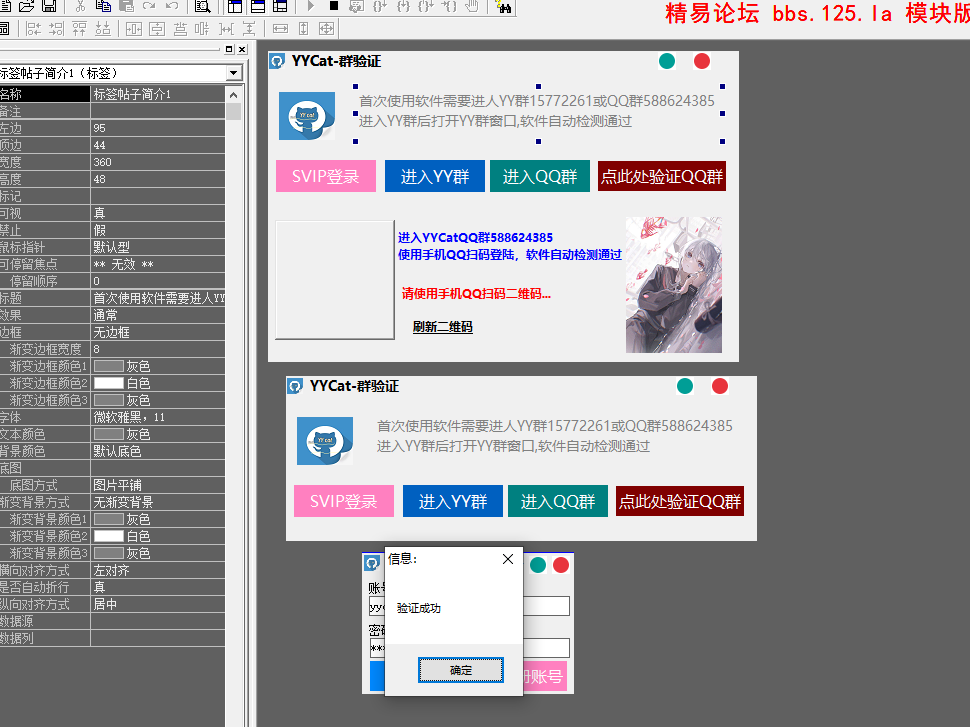
Task: Click the scissors cut icon
Action: pos(80,7)
